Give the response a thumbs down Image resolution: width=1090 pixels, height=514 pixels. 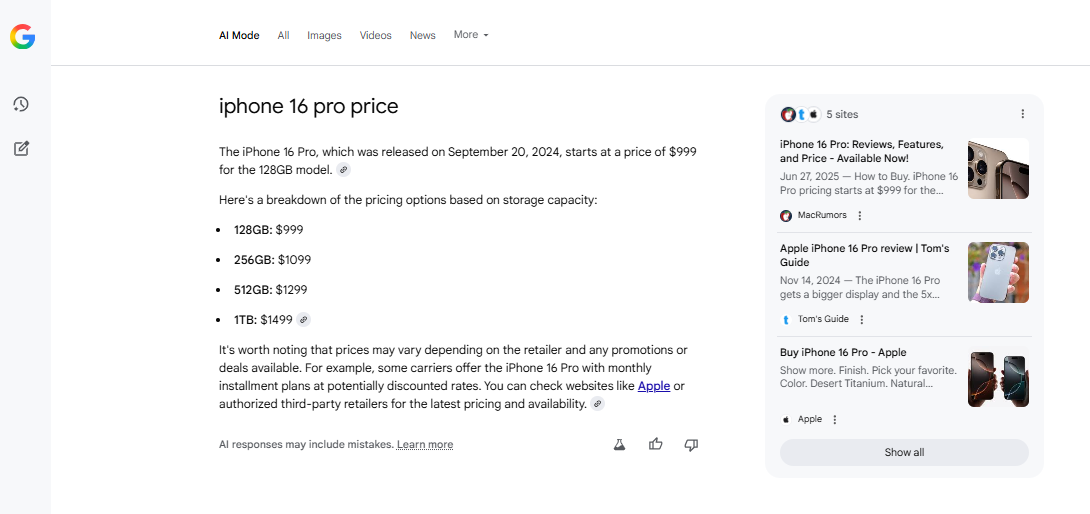[x=691, y=444]
